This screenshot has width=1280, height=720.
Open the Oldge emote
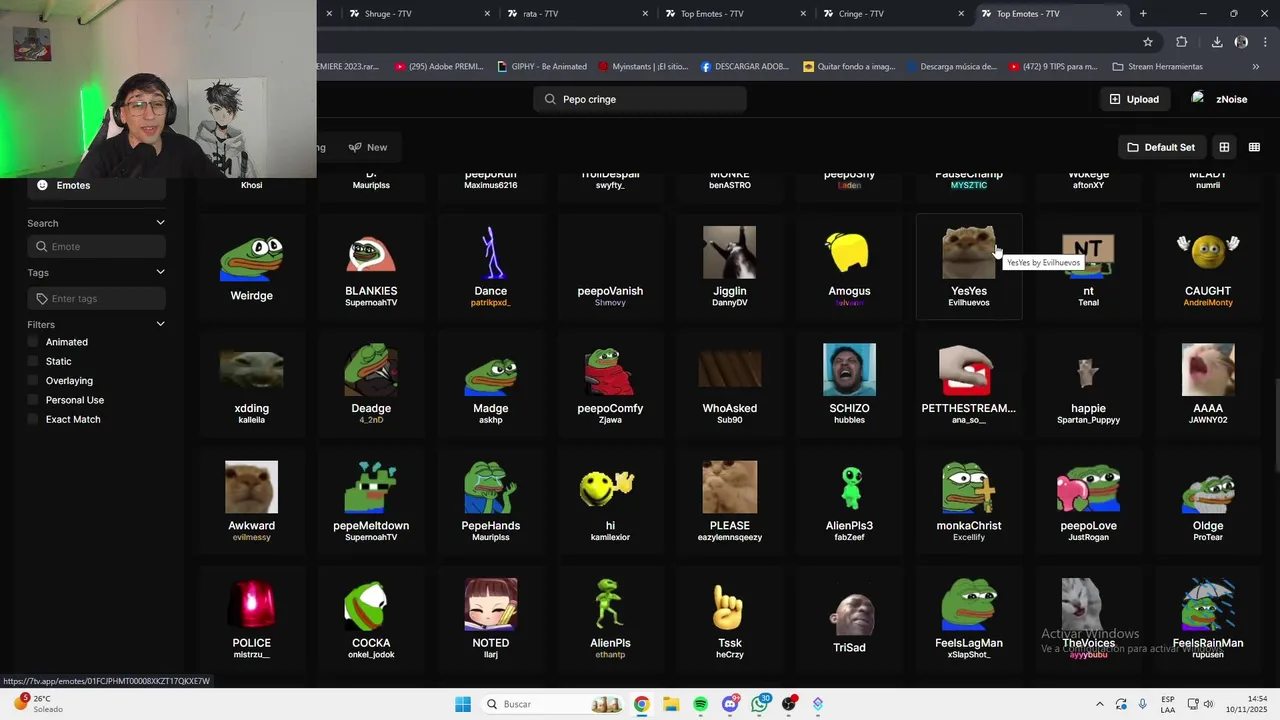point(1208,500)
